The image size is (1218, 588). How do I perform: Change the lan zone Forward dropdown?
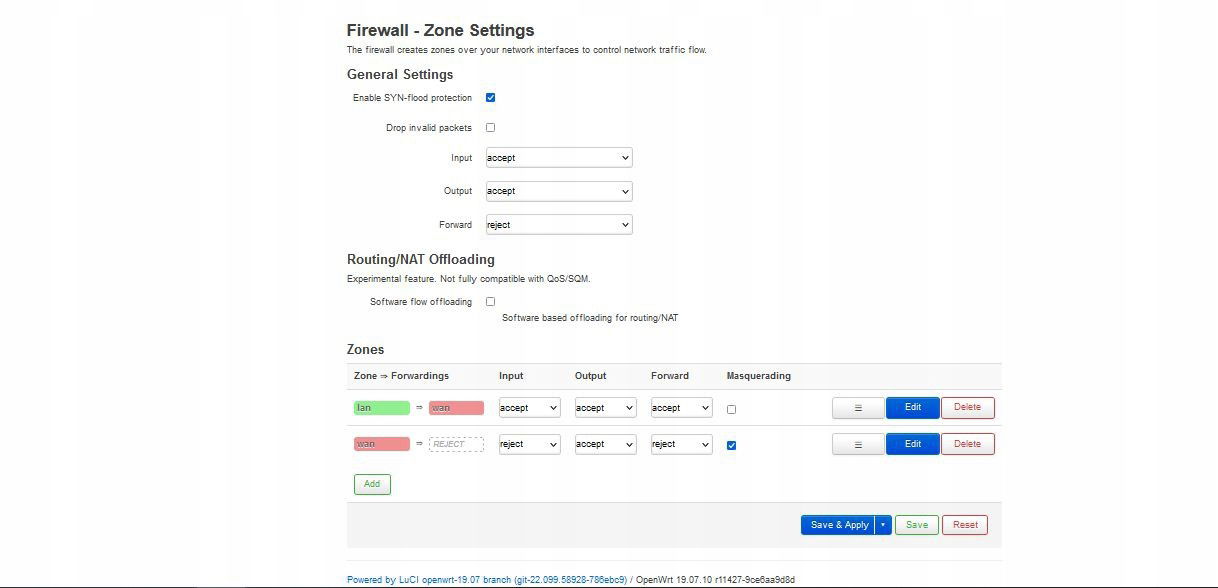[682, 408]
